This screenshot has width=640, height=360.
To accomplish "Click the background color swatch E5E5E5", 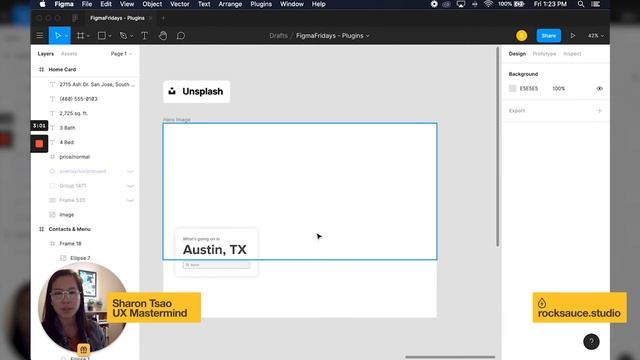I will (513, 89).
